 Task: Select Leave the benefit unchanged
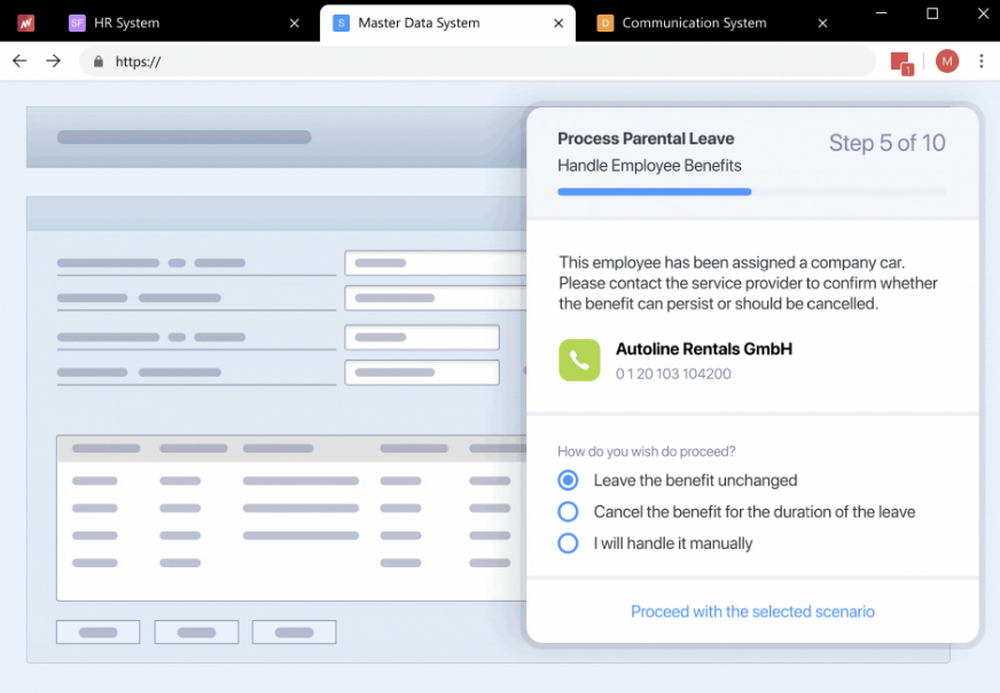(x=567, y=480)
